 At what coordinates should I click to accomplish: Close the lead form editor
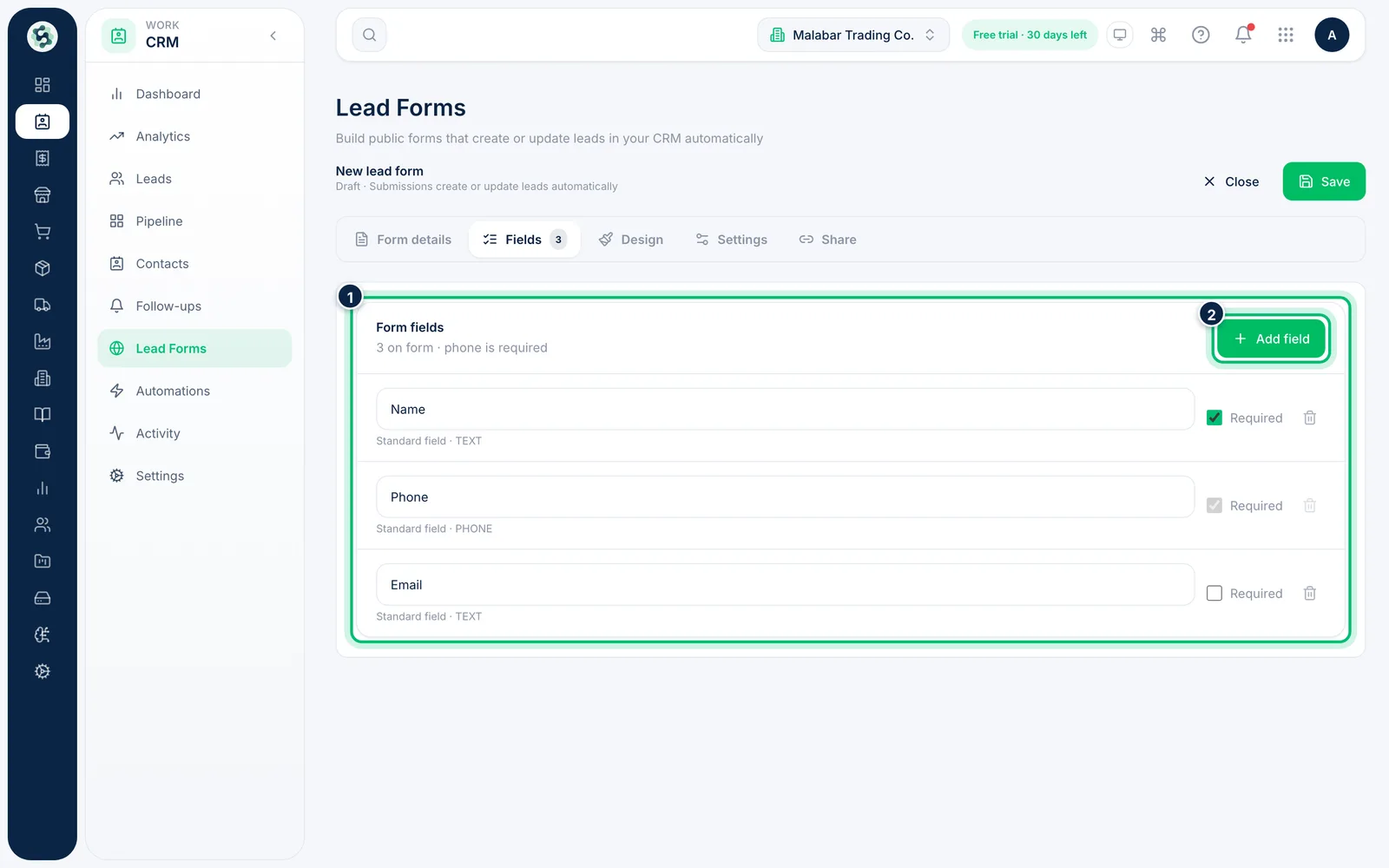coord(1231,181)
